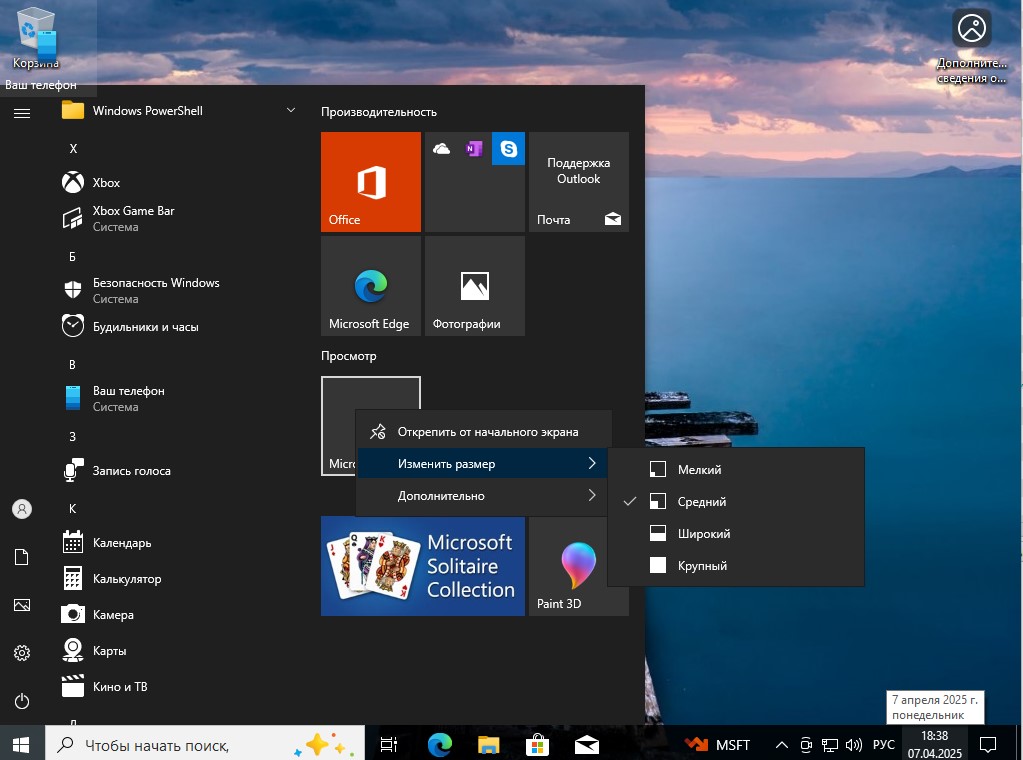The width and height of the screenshot is (1023, 760).
Task: Open Task View on taskbar
Action: (389, 744)
